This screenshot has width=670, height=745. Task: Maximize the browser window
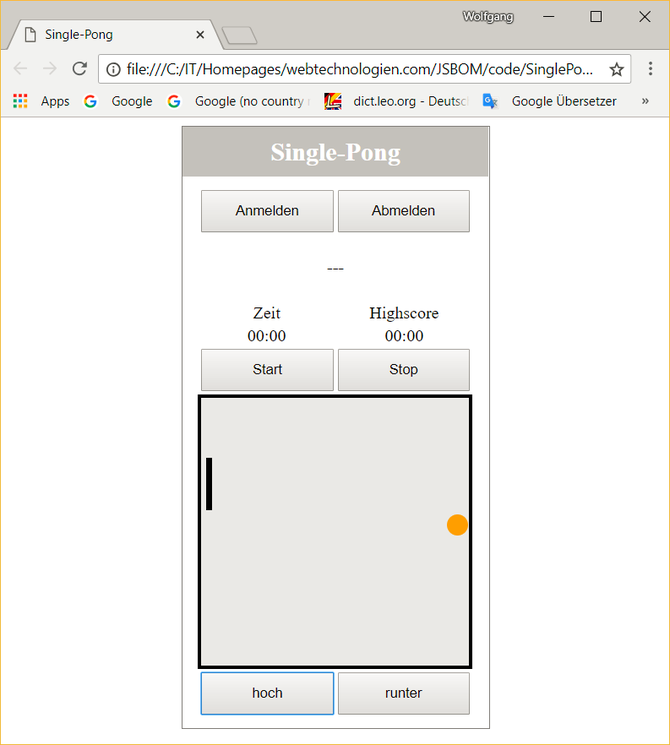click(x=596, y=17)
